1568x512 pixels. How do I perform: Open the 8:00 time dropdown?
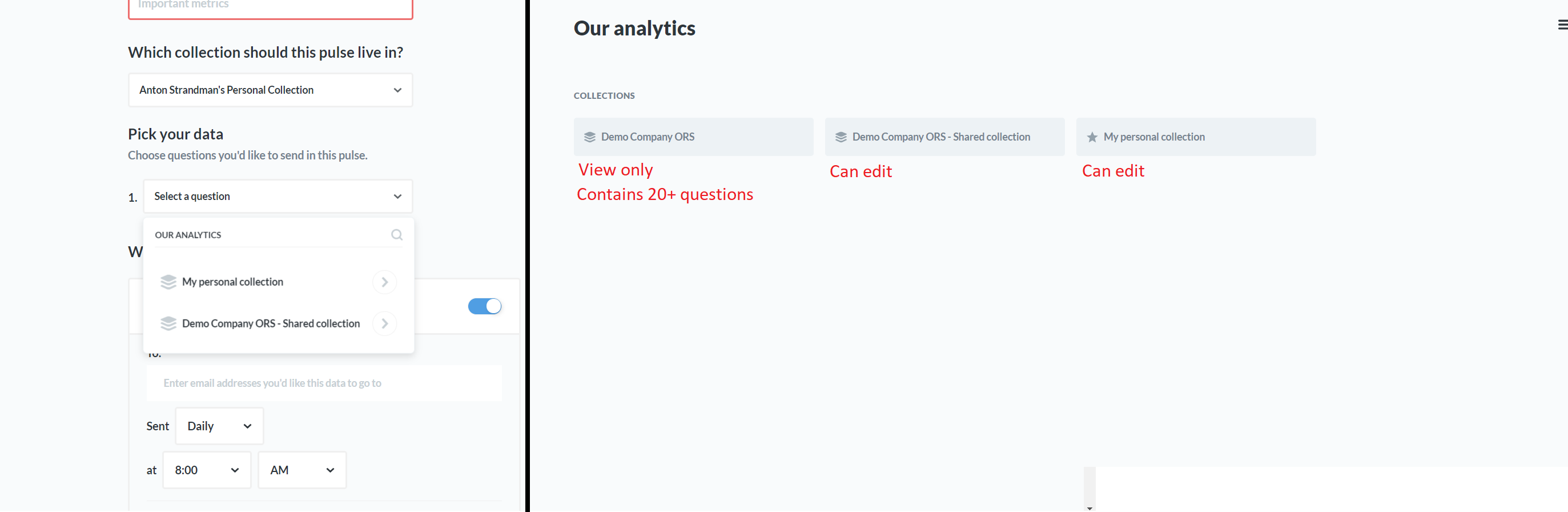(206, 469)
